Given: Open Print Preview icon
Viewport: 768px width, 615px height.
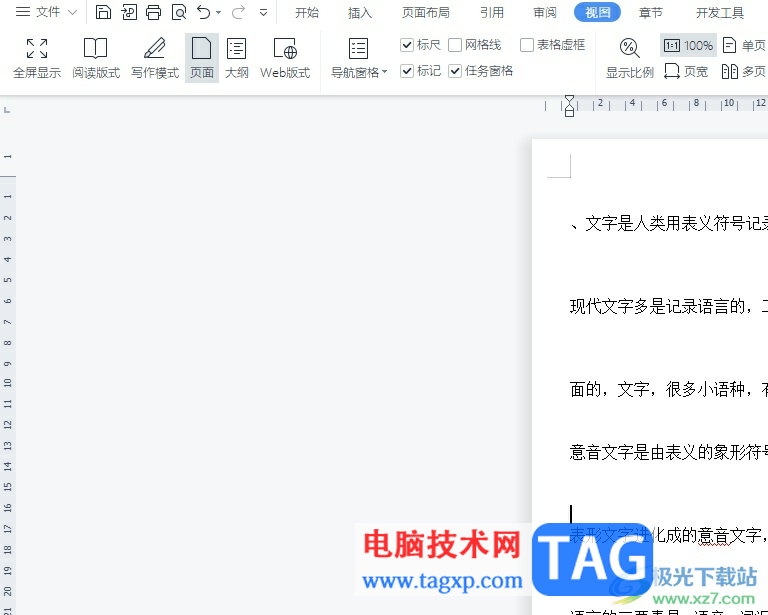Looking at the screenshot, I should tap(179, 12).
